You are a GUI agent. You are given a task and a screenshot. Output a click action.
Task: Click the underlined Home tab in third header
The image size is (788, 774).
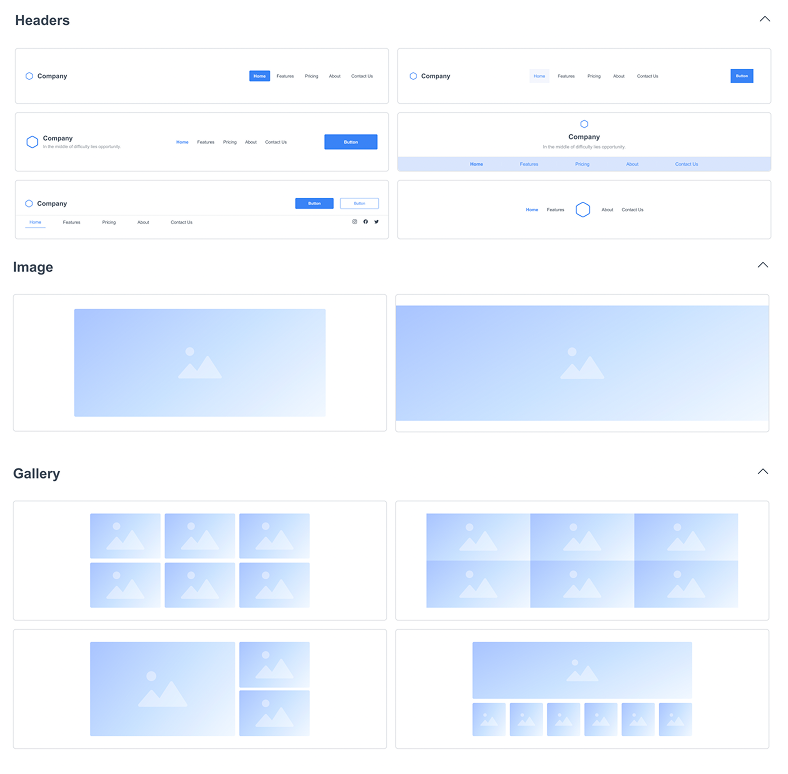point(35,222)
